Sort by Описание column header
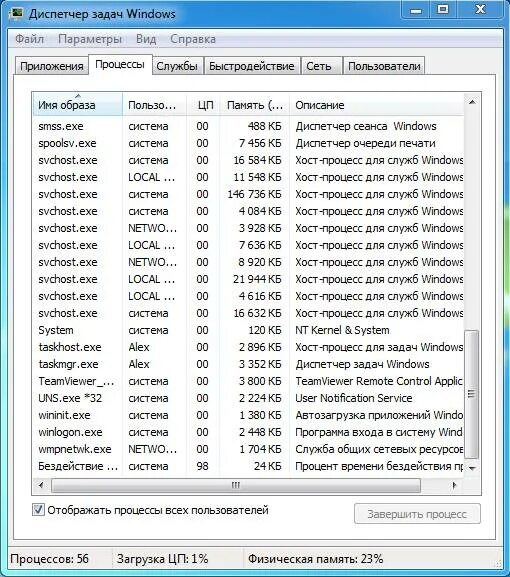Image resolution: width=510 pixels, height=577 pixels. click(377, 105)
